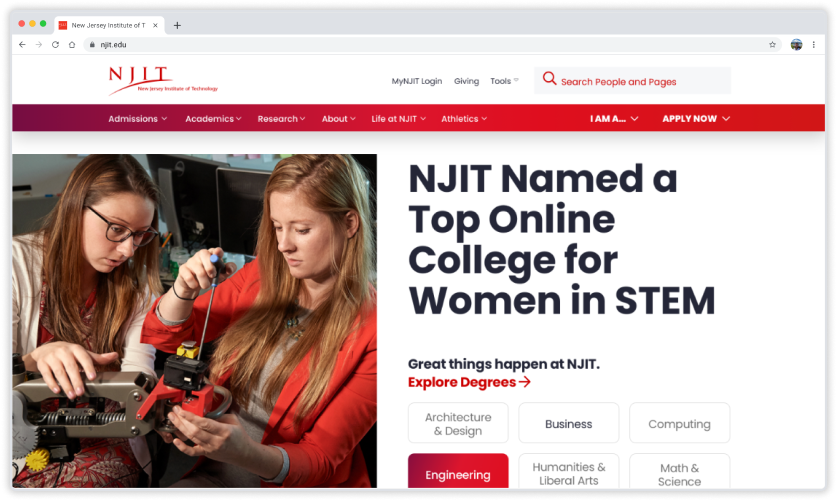Open the APPLY NOW dropdown

[x=696, y=119]
